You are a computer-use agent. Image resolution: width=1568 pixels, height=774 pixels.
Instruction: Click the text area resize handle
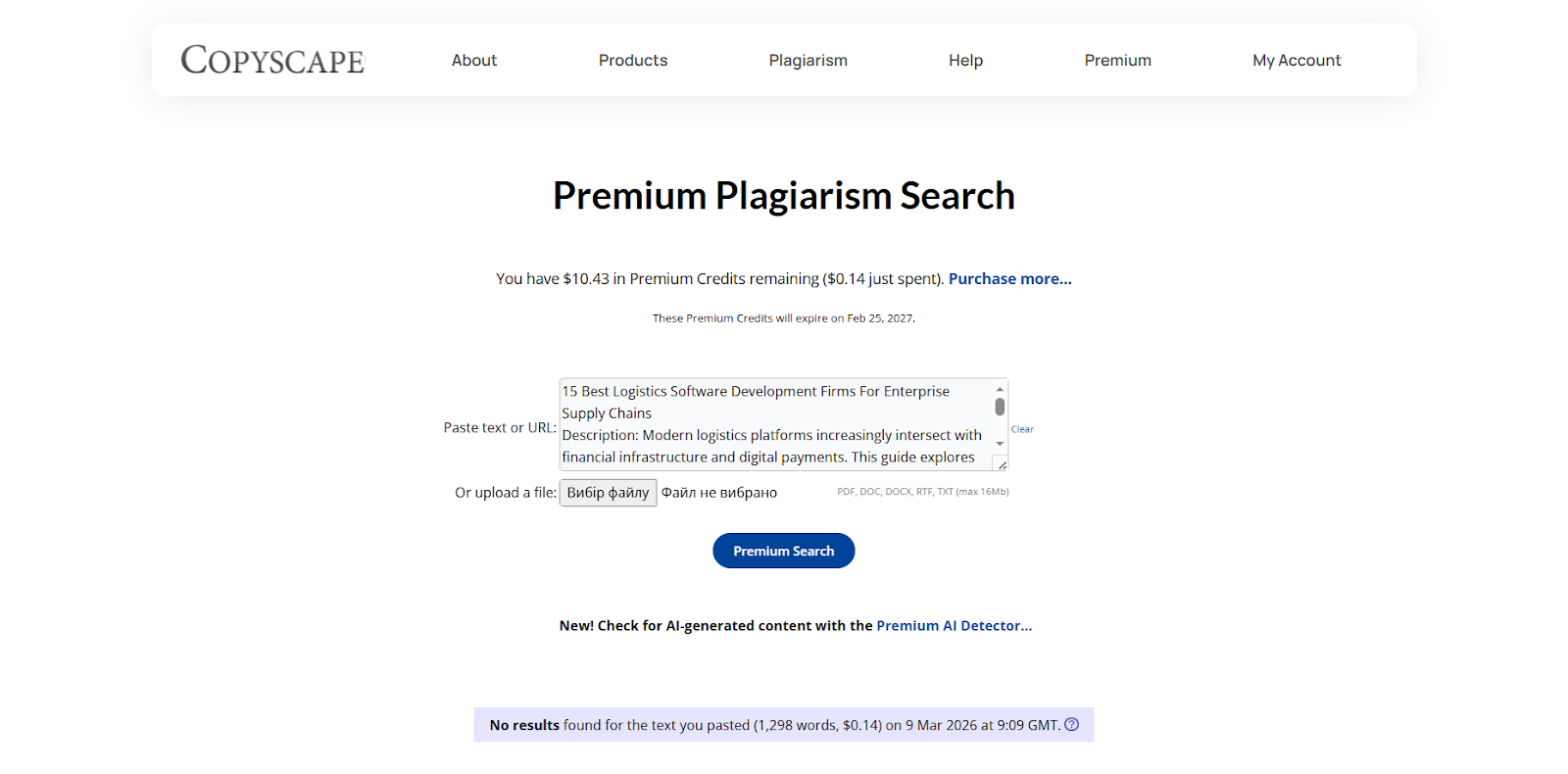coord(1003,465)
